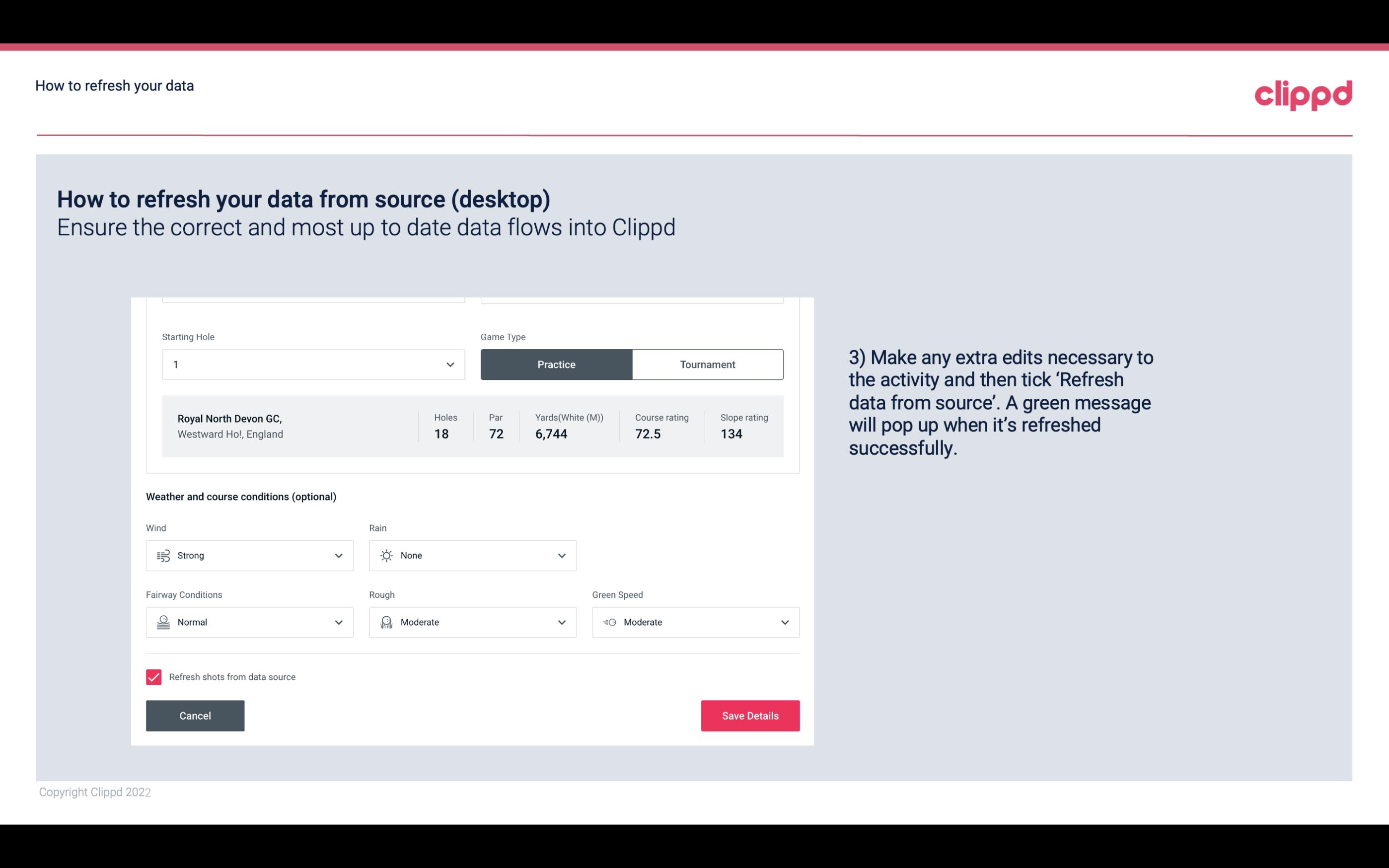The width and height of the screenshot is (1389, 868).
Task: Click the Cancel button
Action: pyautogui.click(x=195, y=715)
